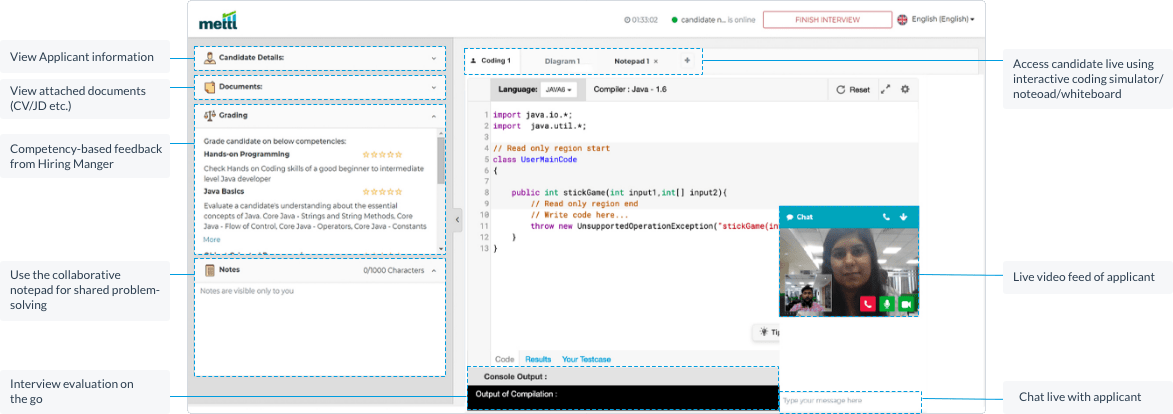Screen dimensions: 1173x414
Task: Switch to the Notepad 1 tab
Action: pos(631,61)
